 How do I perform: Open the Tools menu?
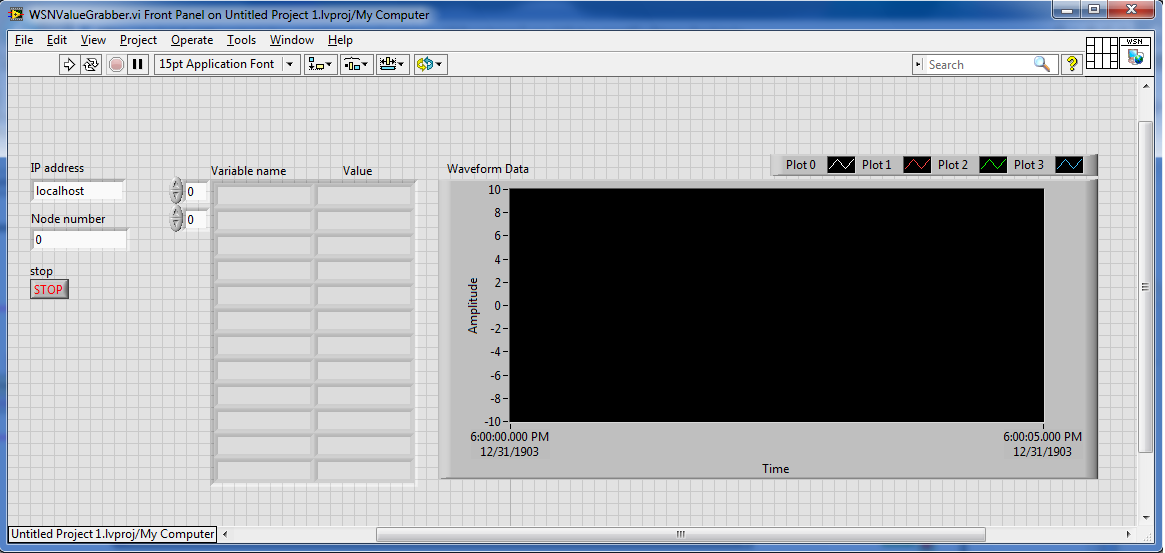click(x=241, y=40)
